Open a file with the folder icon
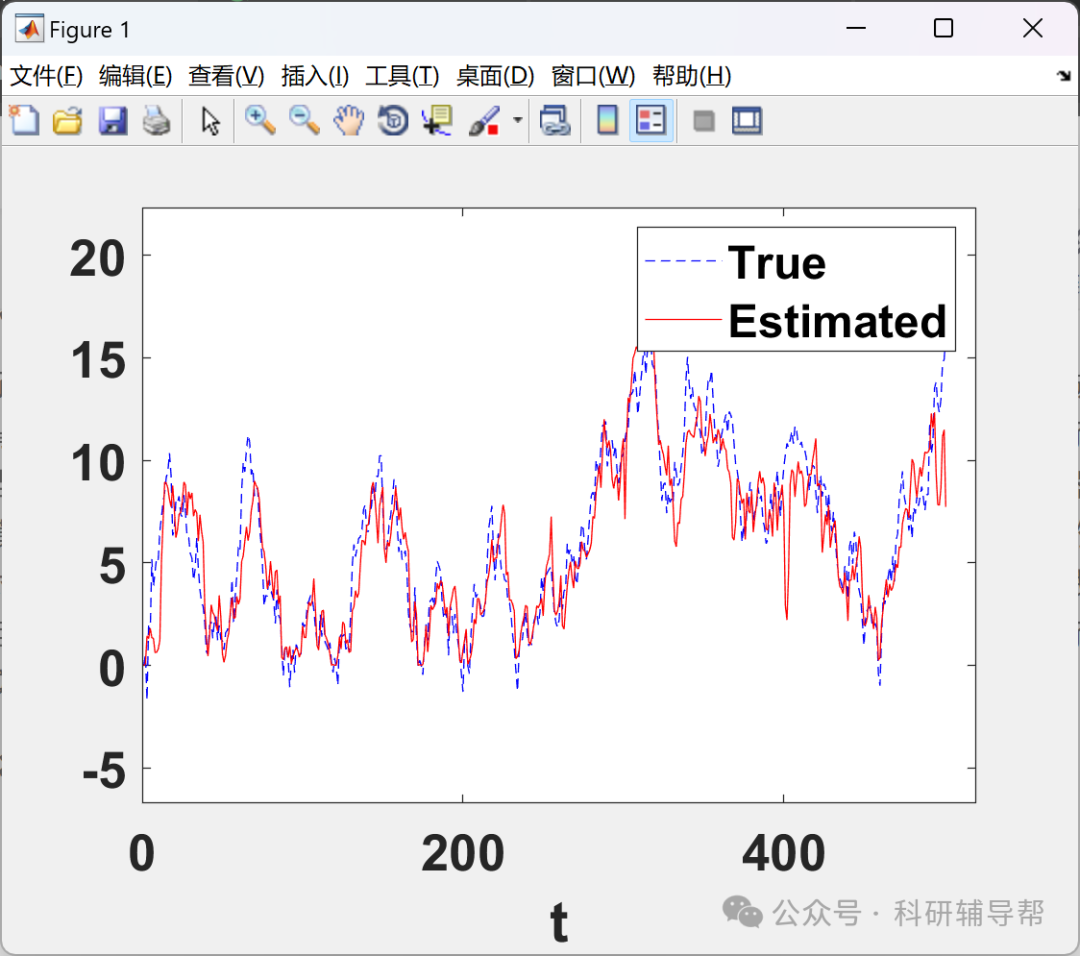 tap(68, 121)
